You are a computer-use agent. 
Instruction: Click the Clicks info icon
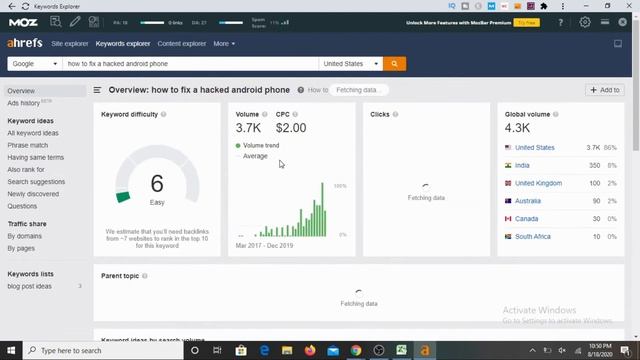click(x=396, y=114)
